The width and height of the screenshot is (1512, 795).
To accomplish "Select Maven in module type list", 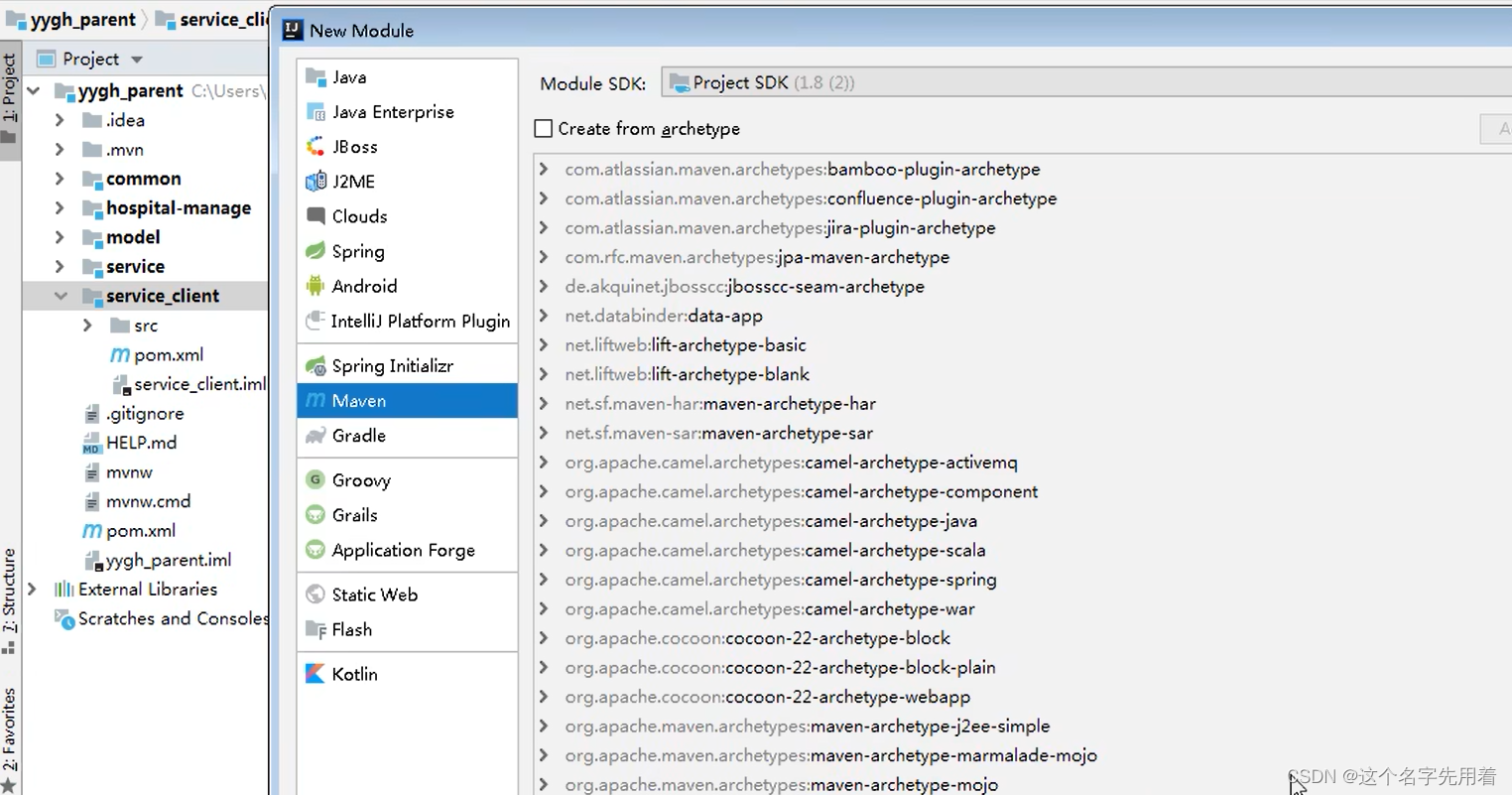I will pyautogui.click(x=407, y=401).
